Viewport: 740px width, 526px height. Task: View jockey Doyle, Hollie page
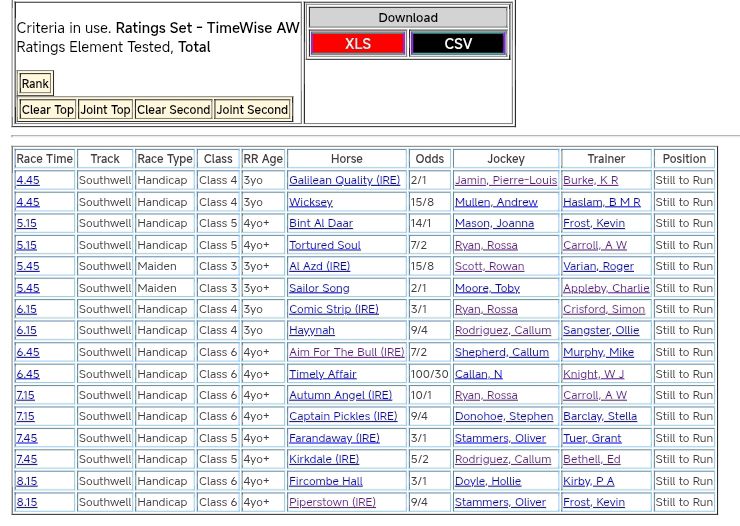488,481
